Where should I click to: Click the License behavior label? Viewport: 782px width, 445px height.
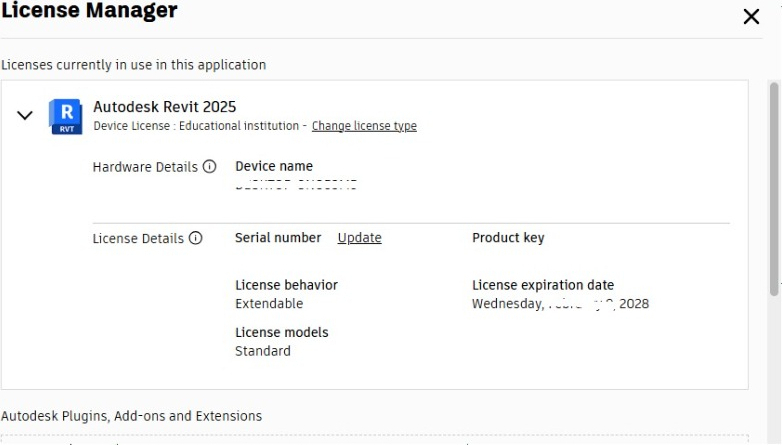[x=287, y=285]
